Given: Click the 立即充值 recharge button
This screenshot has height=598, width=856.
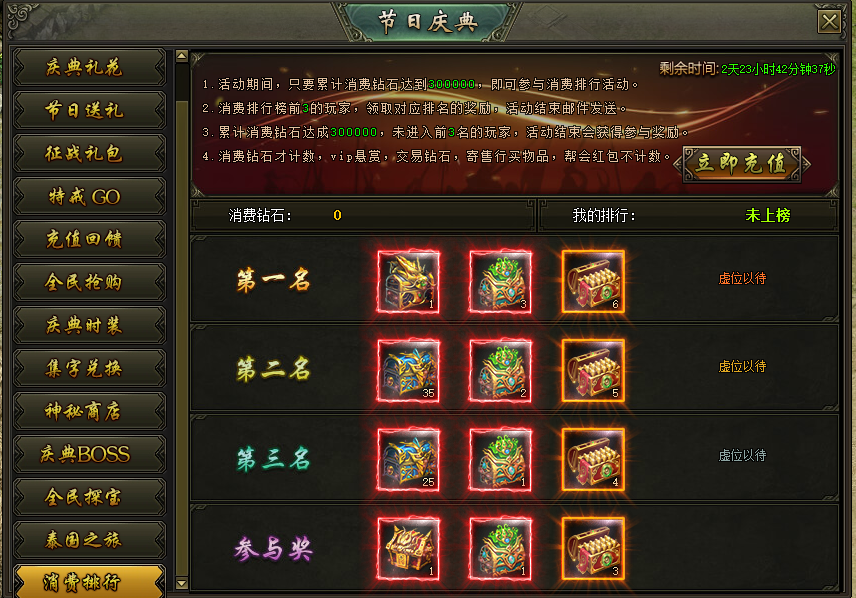Looking at the screenshot, I should (x=742, y=164).
